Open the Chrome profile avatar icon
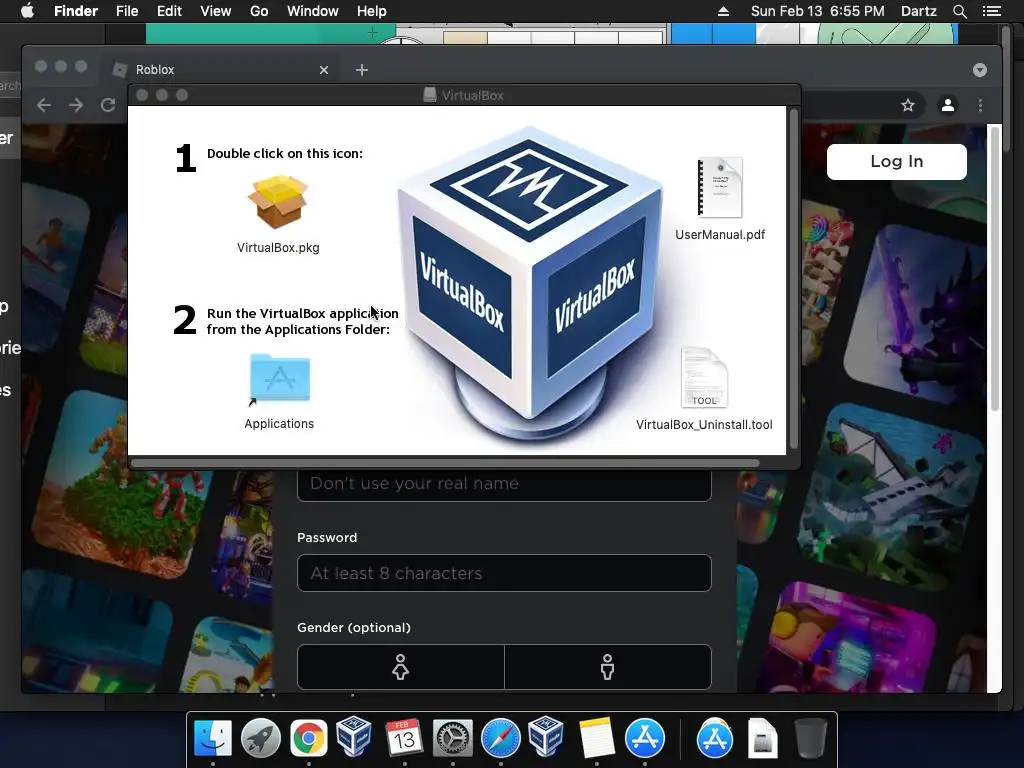The height and width of the screenshot is (768, 1024). (948, 105)
